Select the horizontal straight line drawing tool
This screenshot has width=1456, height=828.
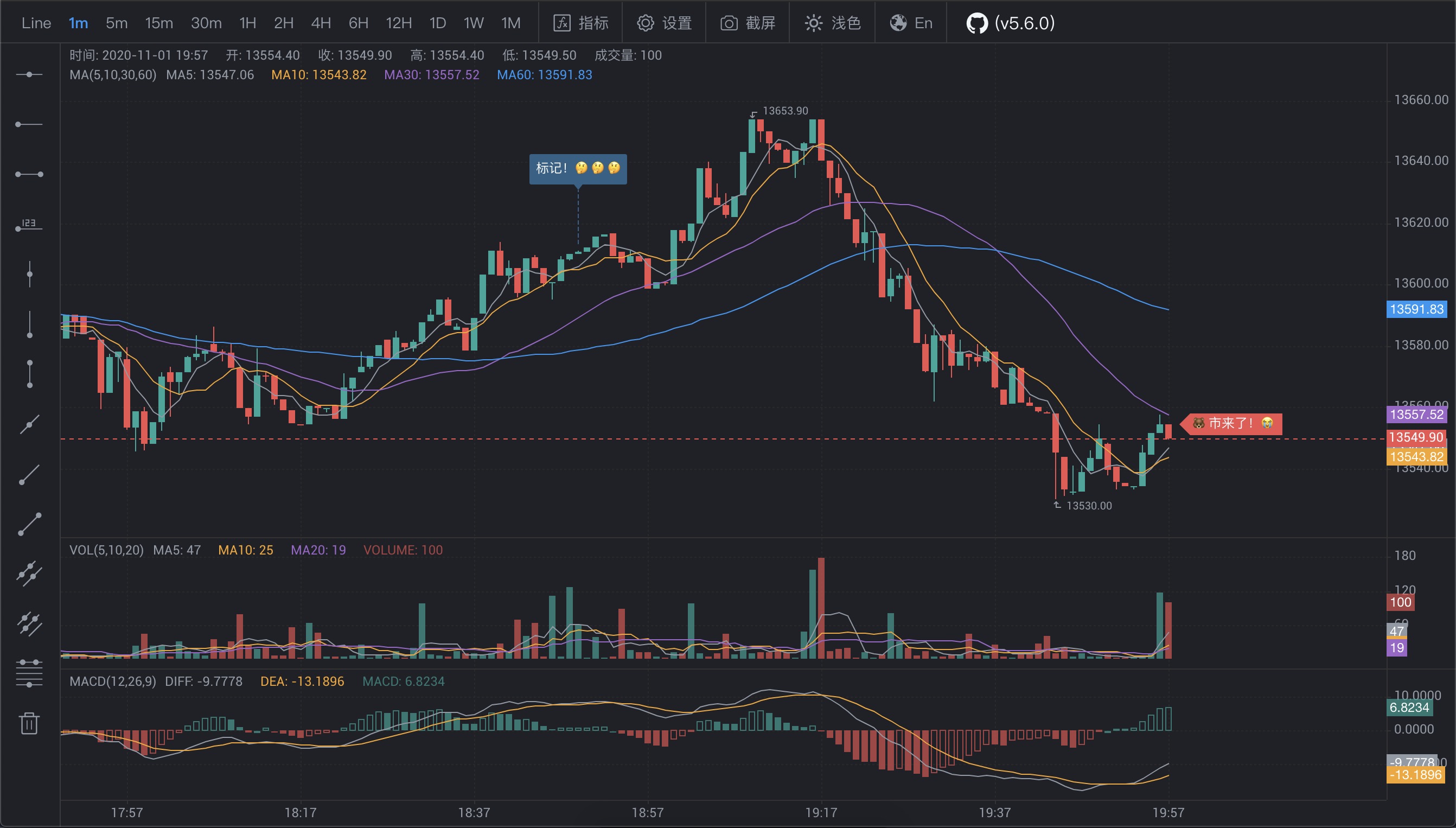click(29, 74)
